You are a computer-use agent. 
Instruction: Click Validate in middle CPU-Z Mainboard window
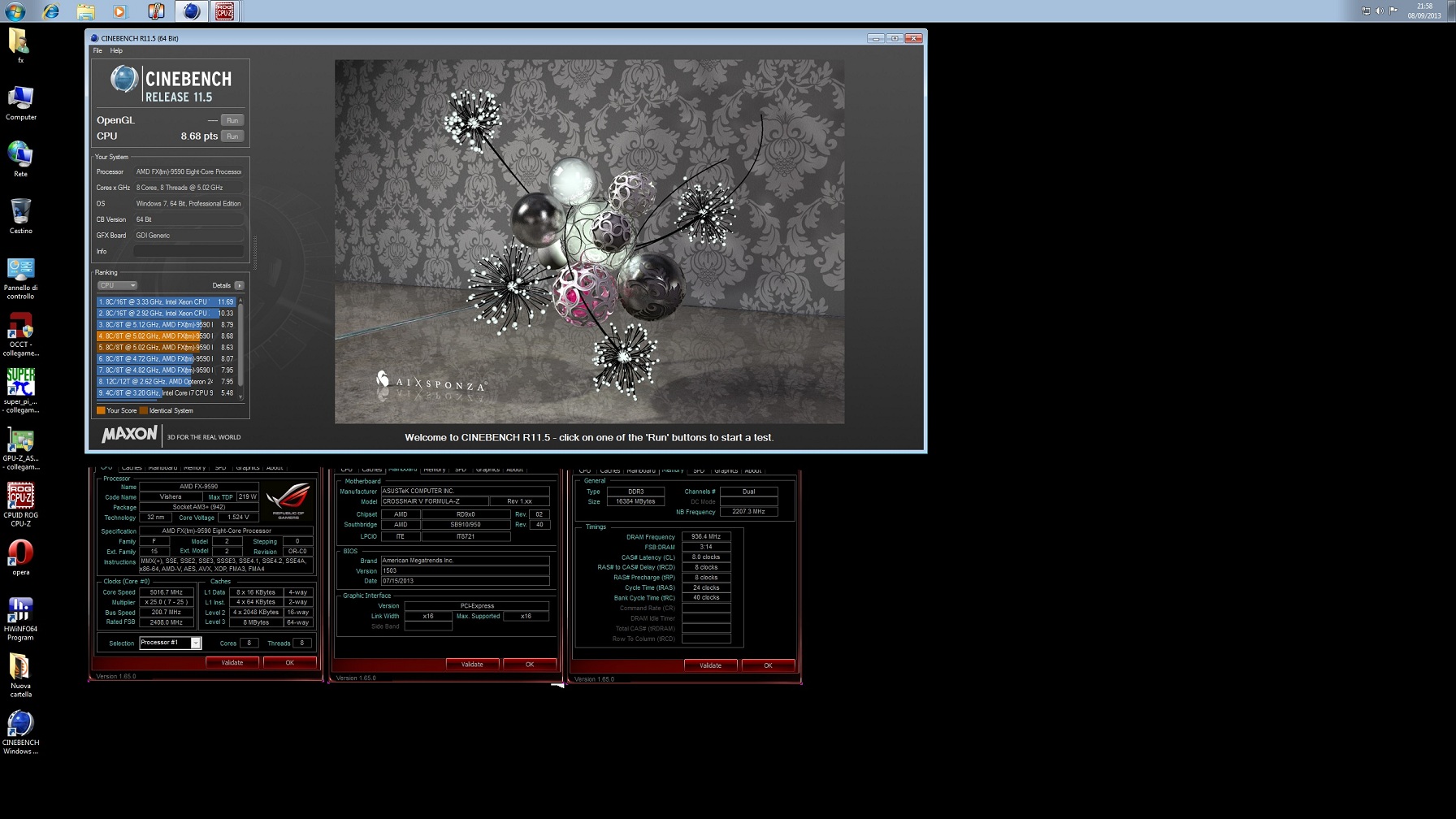click(x=472, y=665)
